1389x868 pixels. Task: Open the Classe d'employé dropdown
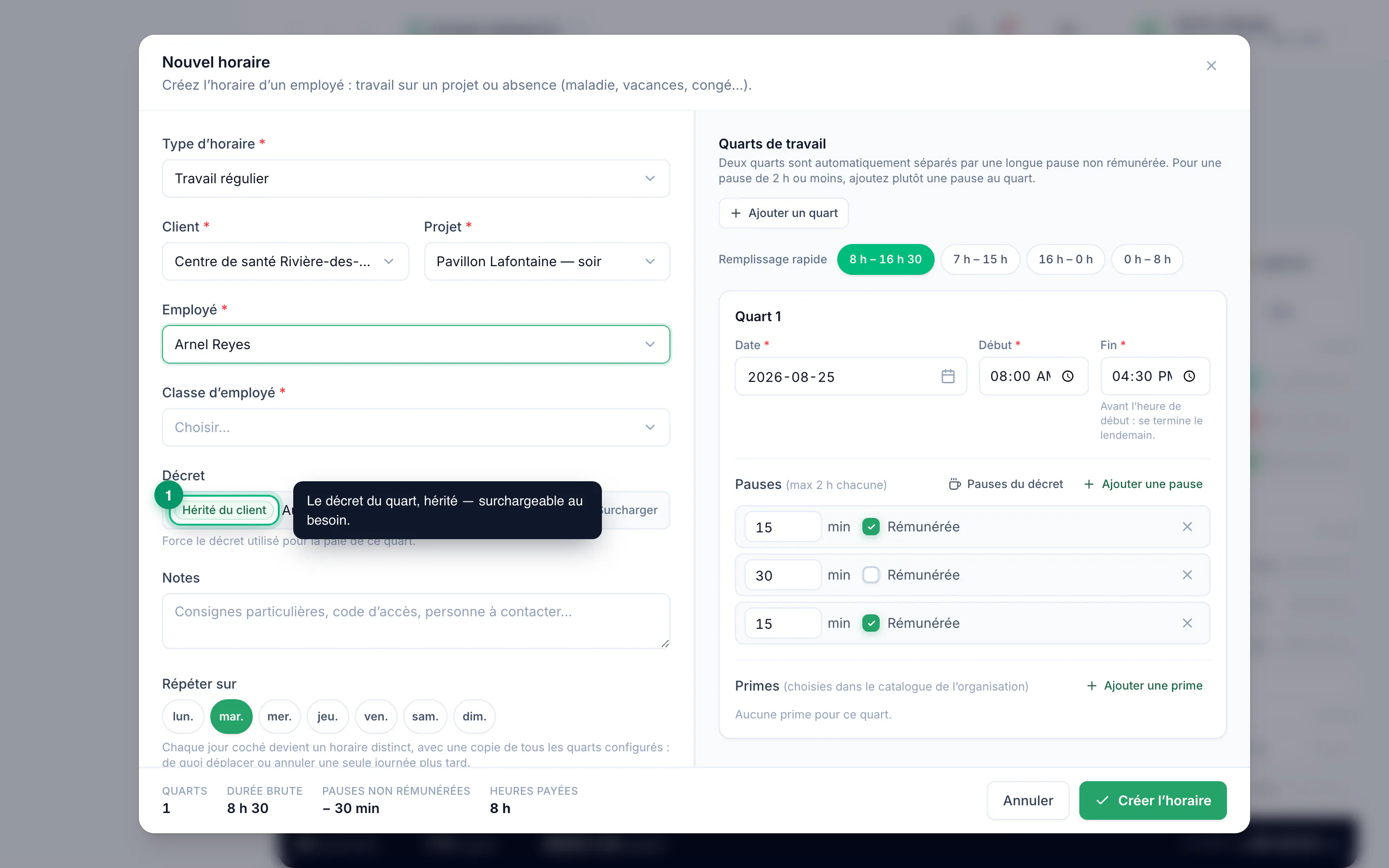[x=416, y=427]
